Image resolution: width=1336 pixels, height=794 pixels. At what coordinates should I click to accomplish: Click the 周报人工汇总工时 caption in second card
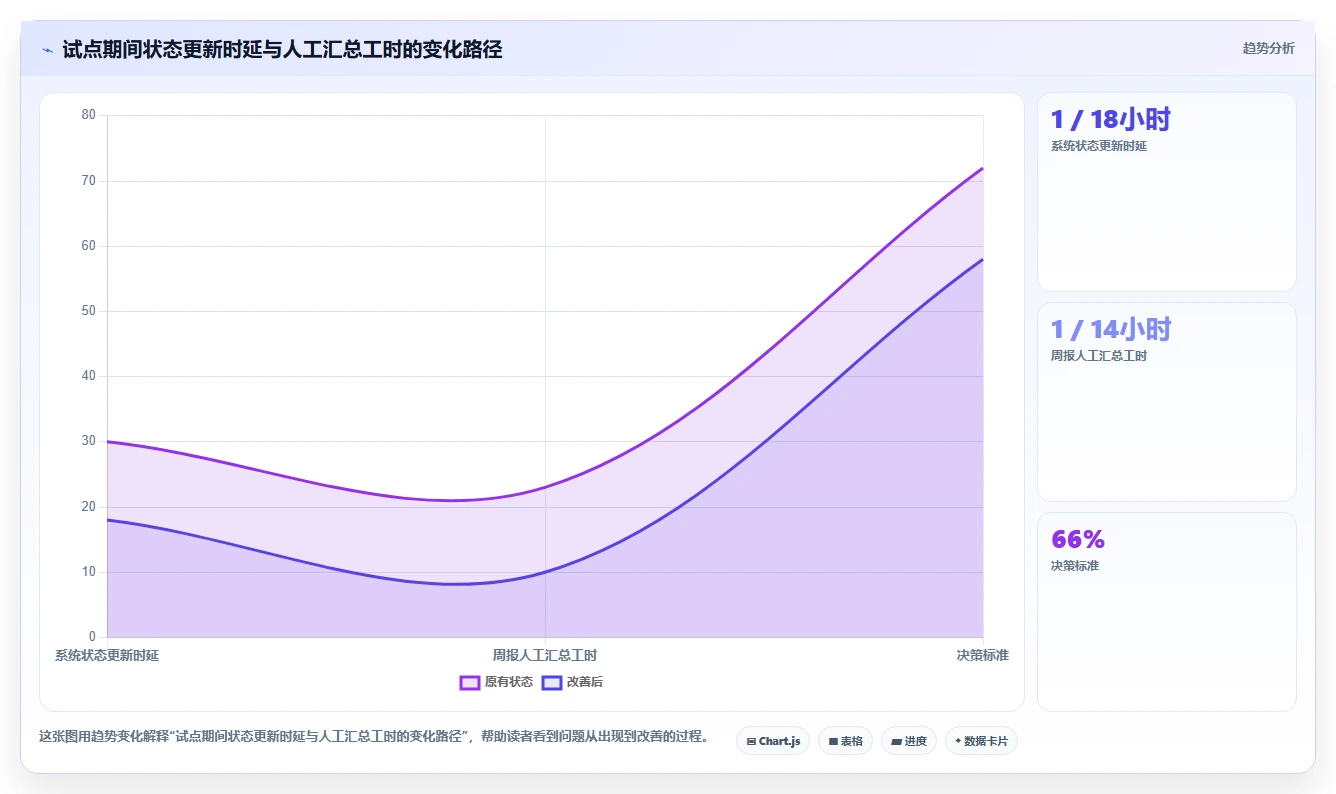(x=1099, y=356)
